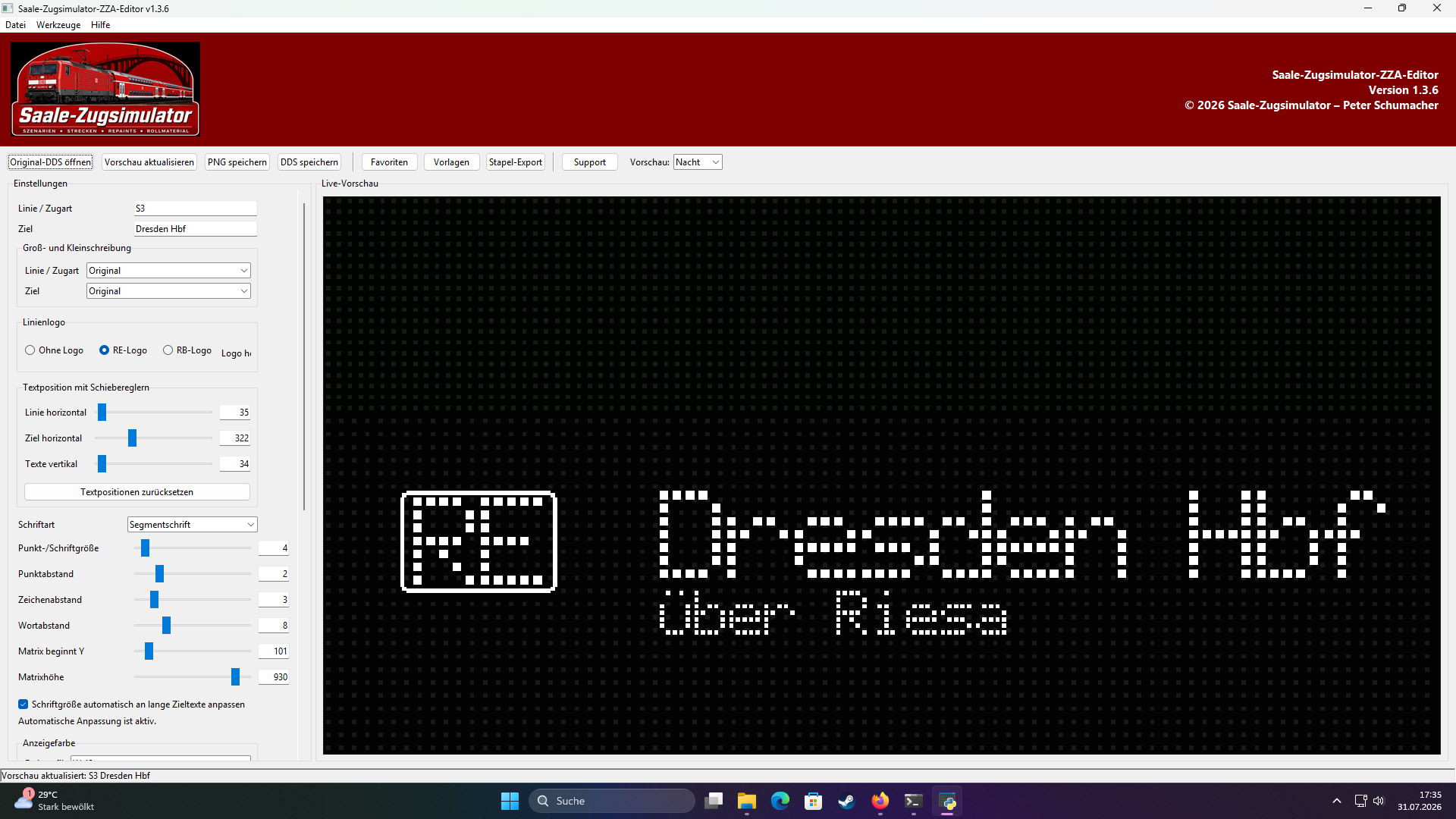Click the taskbar Suche search box
This screenshot has height=819, width=1456.
(612, 801)
